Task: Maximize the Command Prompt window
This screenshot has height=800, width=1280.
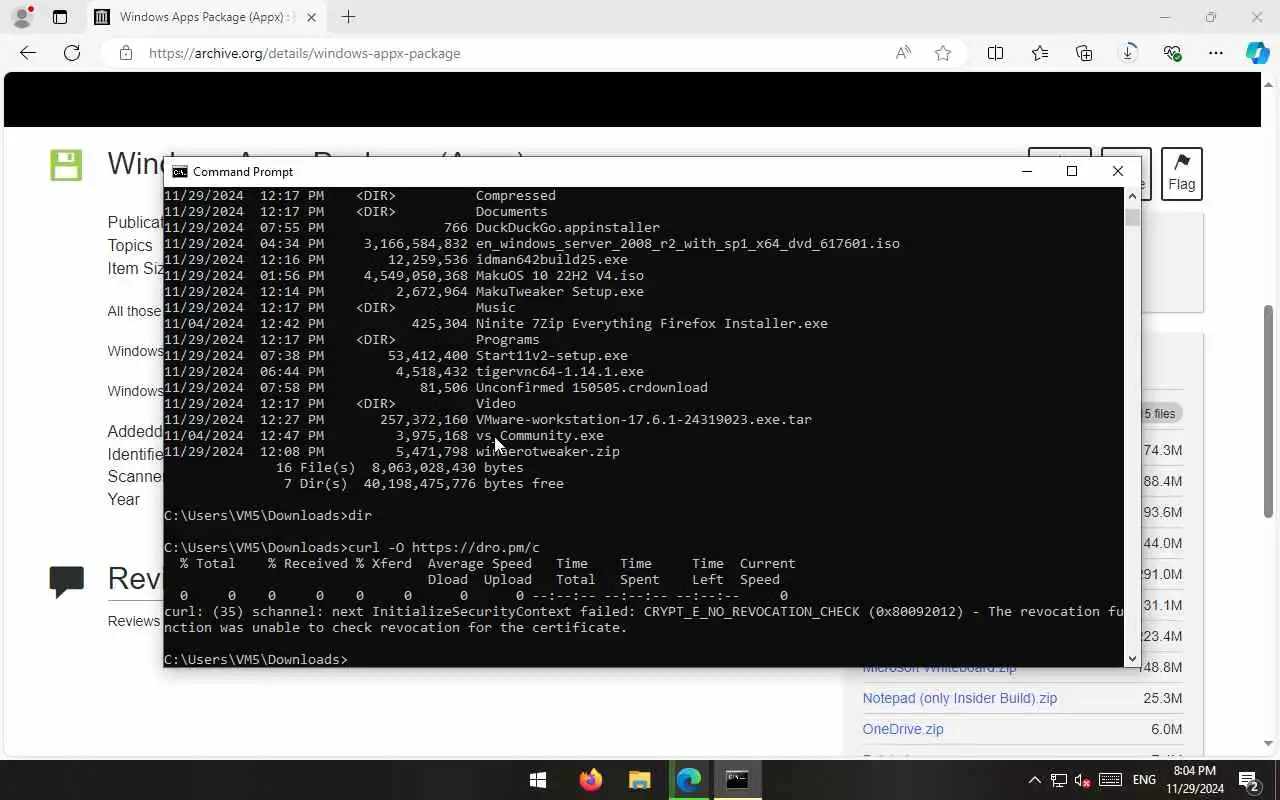Action: coord(1072,171)
